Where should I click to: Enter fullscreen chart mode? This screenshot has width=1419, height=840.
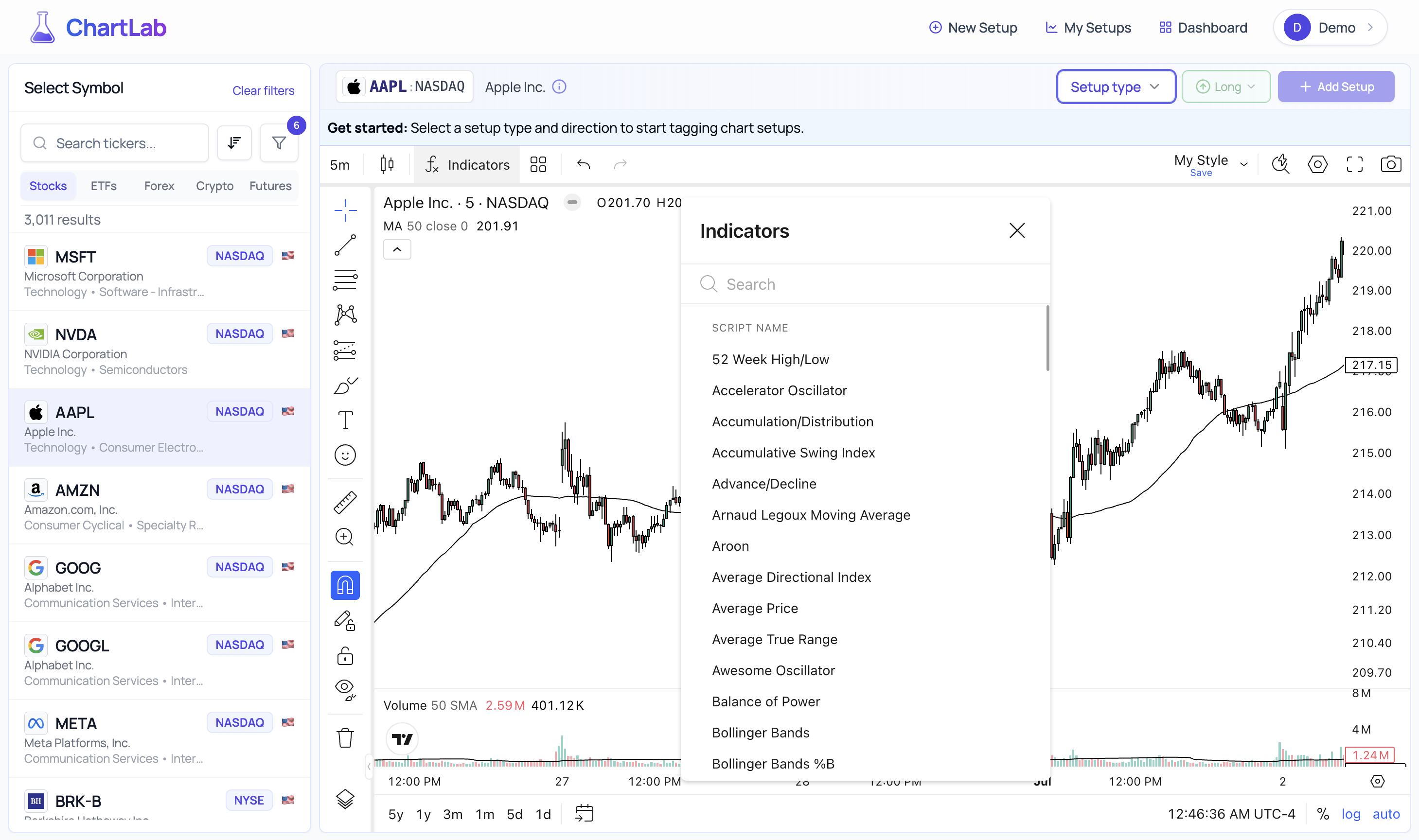point(1354,164)
